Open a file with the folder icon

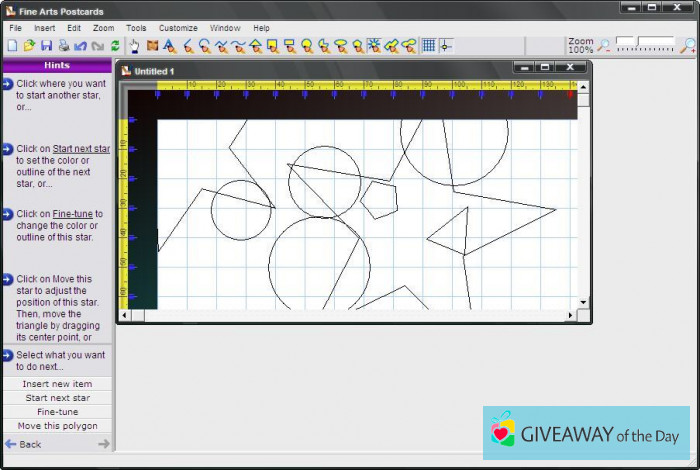(29, 46)
